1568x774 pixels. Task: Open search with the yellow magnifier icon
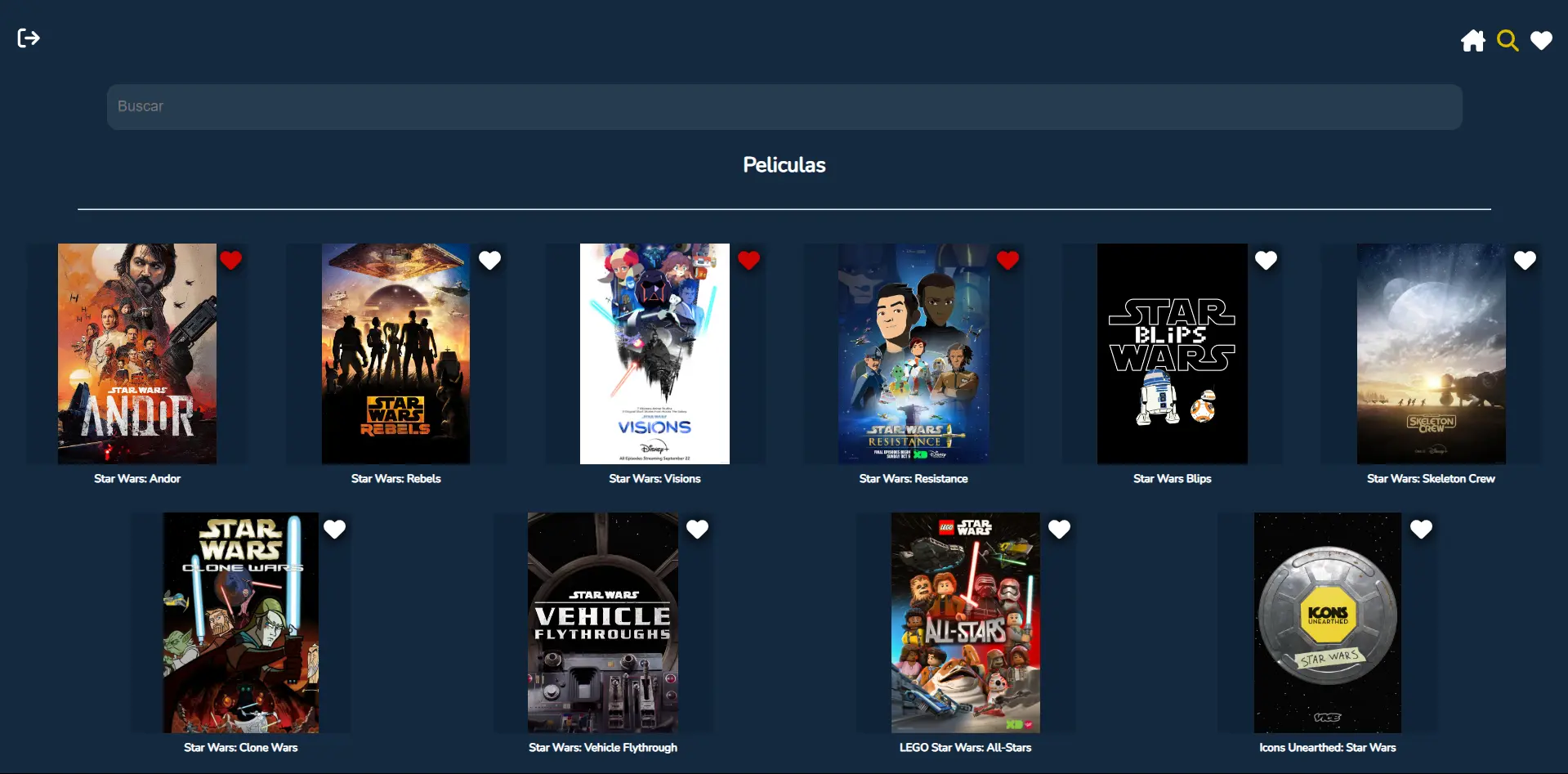click(x=1508, y=41)
